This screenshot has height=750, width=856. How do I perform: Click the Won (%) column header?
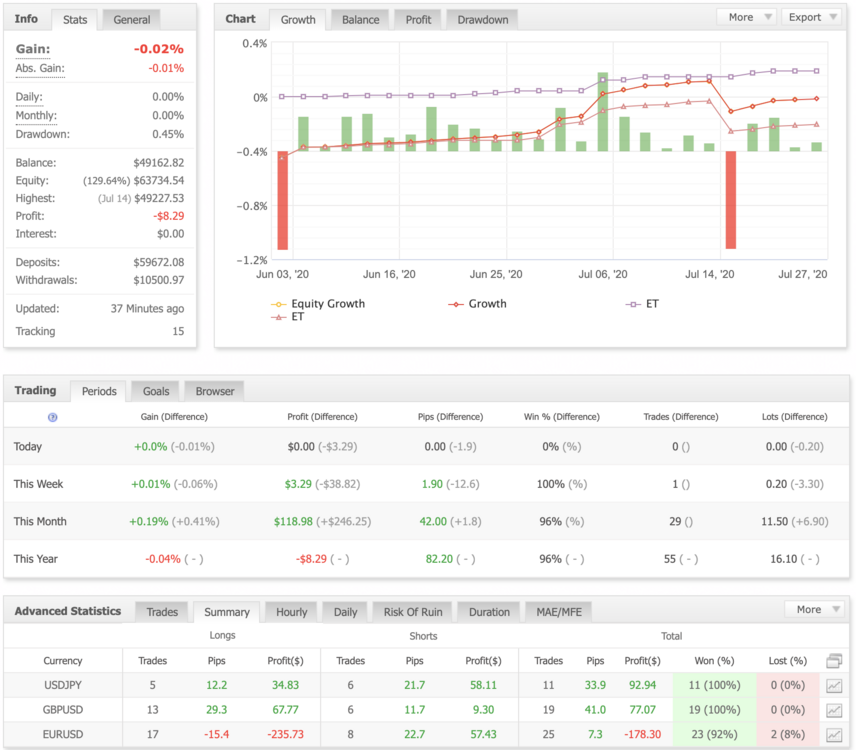point(714,661)
